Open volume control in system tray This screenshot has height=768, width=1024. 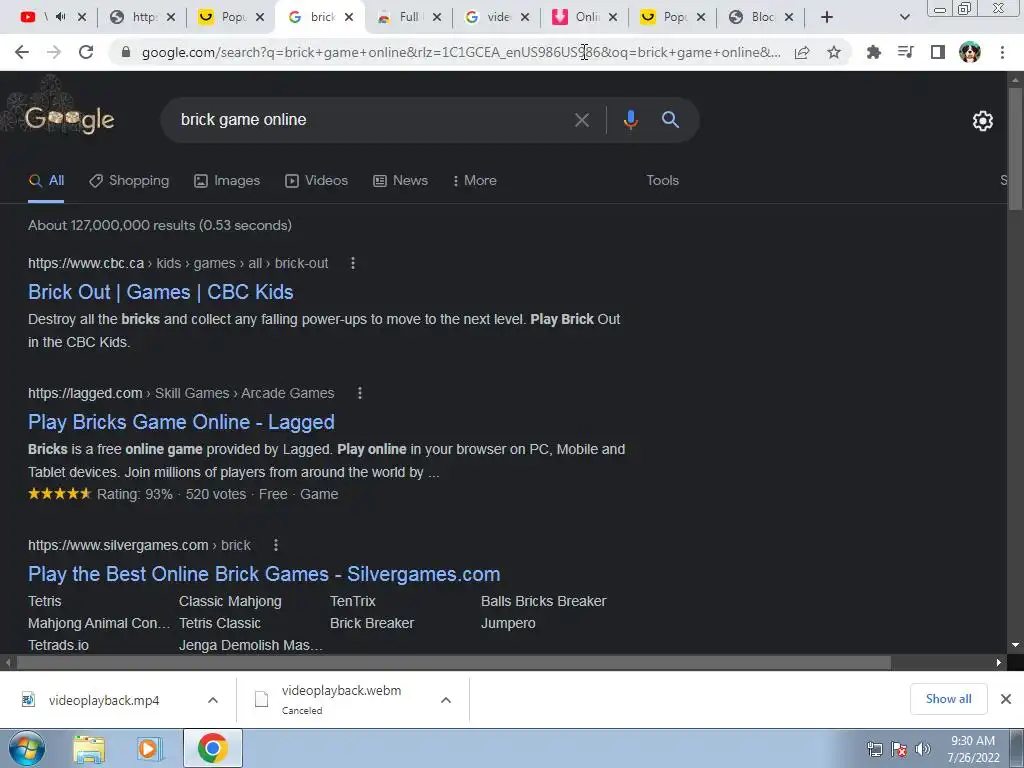pos(923,749)
